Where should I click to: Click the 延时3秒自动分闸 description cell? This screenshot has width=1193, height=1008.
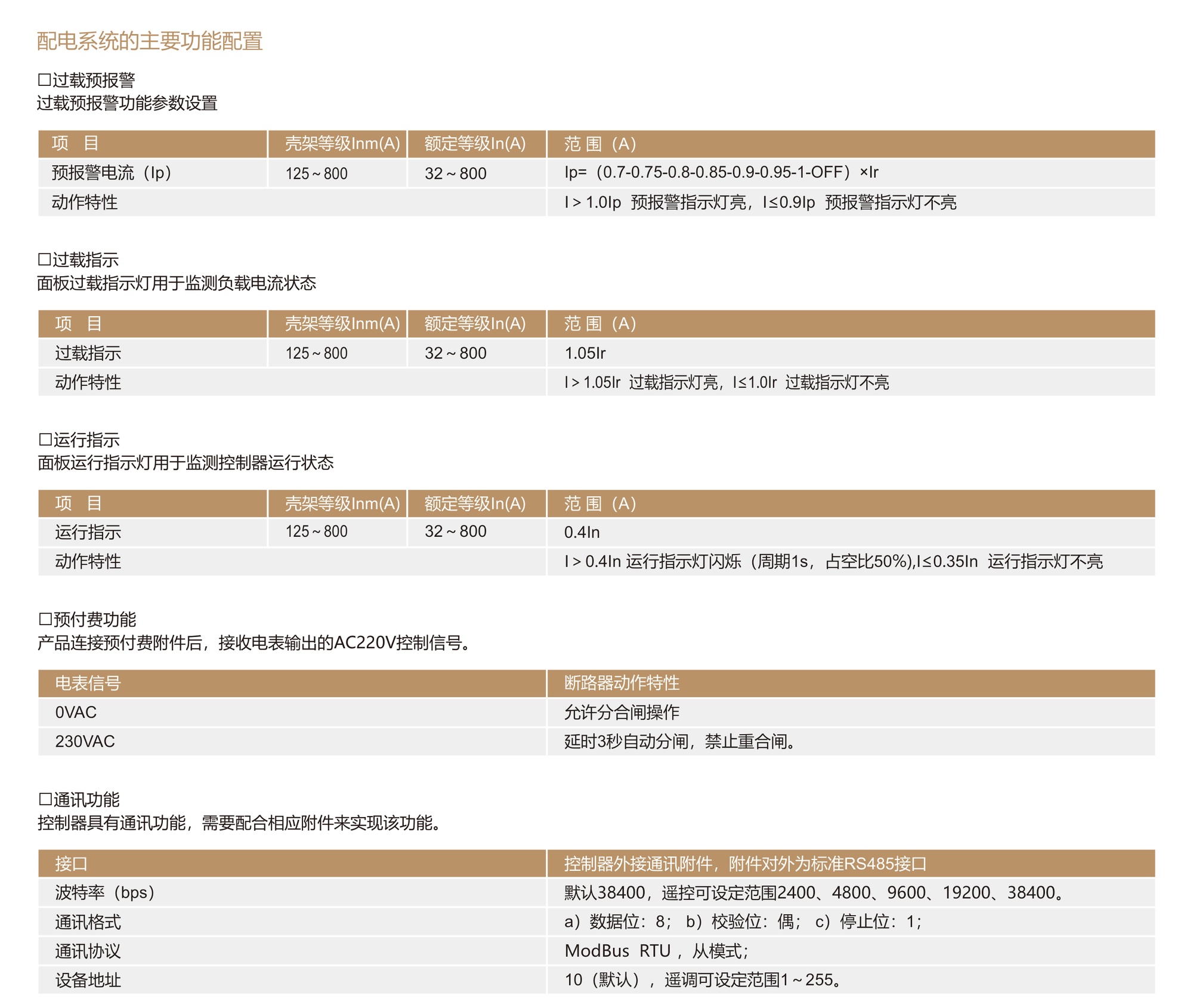(680, 741)
